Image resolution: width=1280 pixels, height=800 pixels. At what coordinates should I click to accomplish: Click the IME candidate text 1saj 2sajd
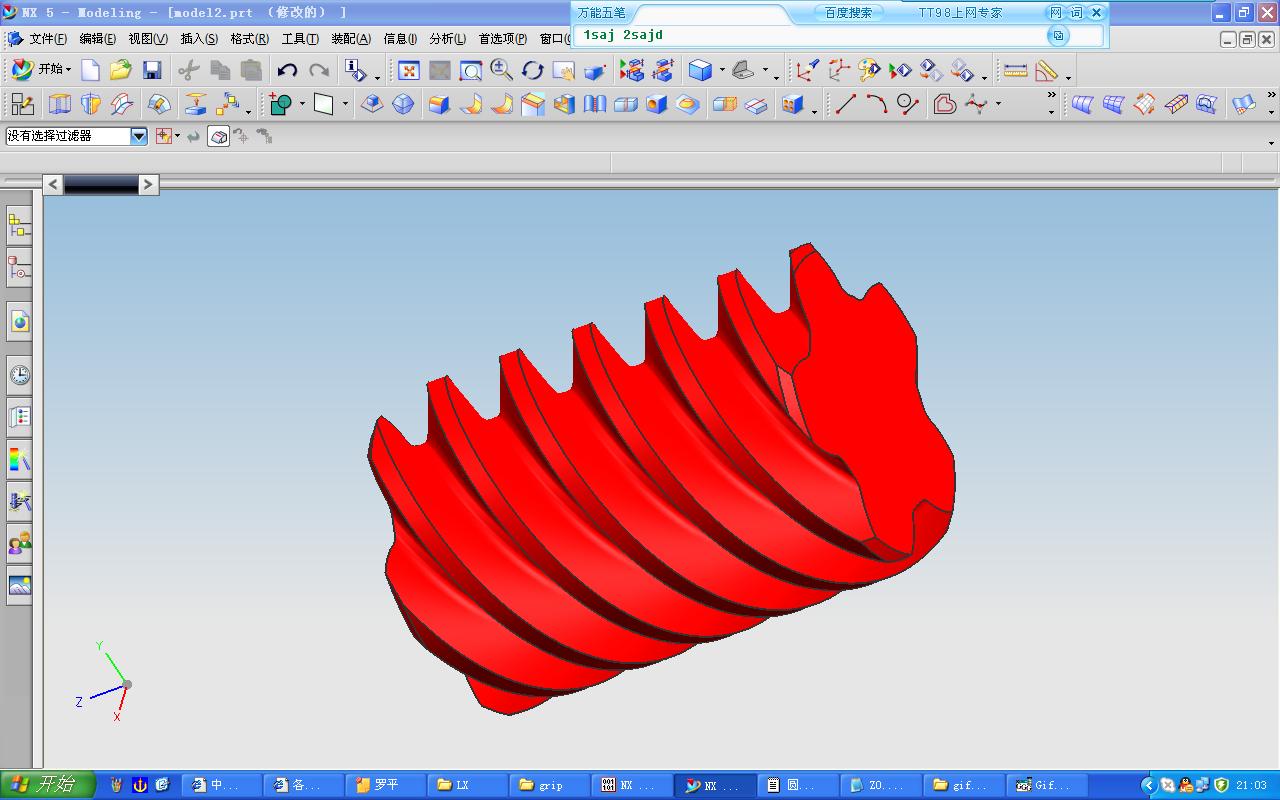(623, 35)
